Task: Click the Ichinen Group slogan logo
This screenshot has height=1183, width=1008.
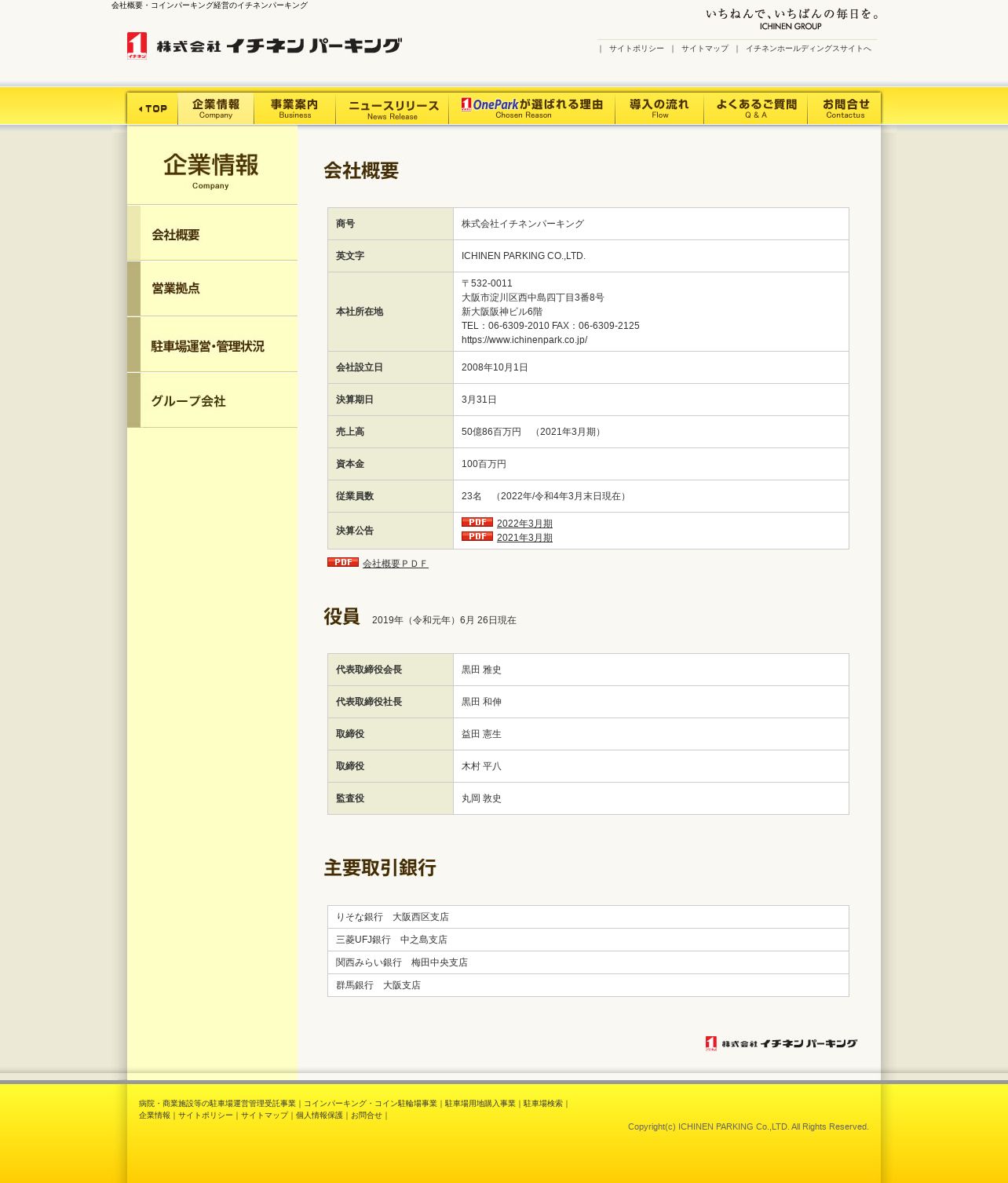Action: (x=791, y=19)
